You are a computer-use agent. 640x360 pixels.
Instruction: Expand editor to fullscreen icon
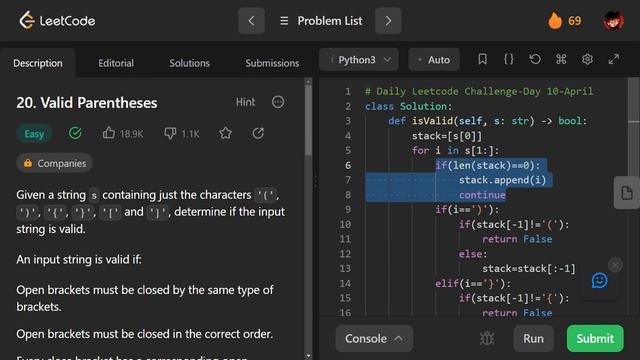point(613,60)
